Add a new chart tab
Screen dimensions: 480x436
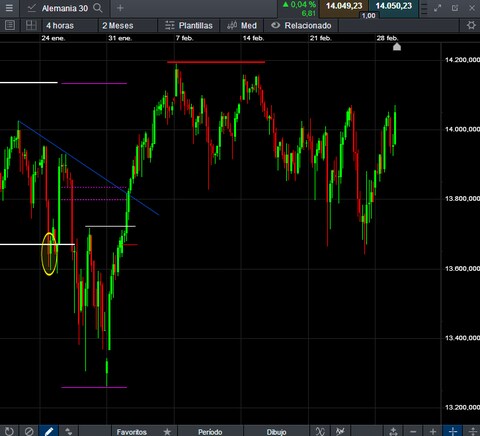click(120, 8)
